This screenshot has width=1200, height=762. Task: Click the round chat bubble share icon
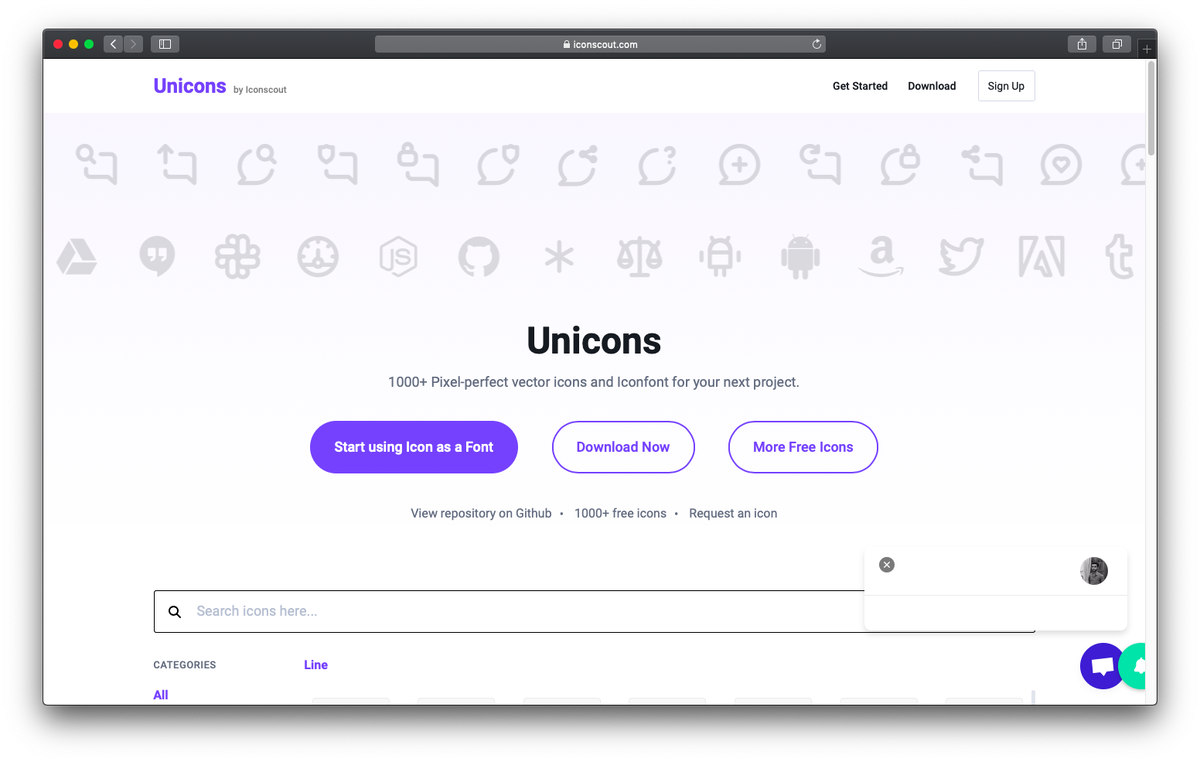[x=578, y=165]
